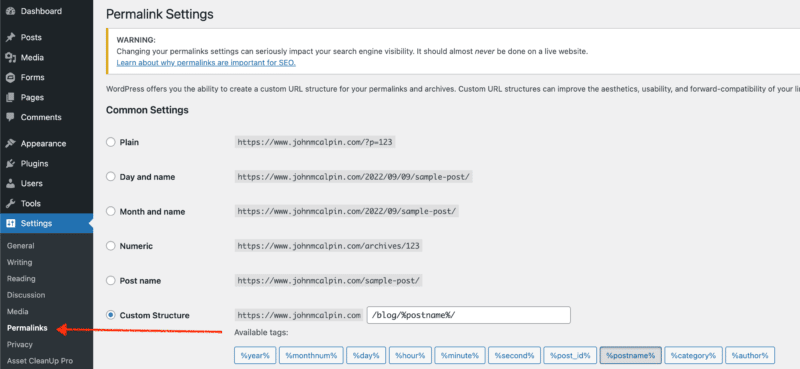Insert the %monthnum% tag
This screenshot has height=369, width=800.
click(311, 355)
